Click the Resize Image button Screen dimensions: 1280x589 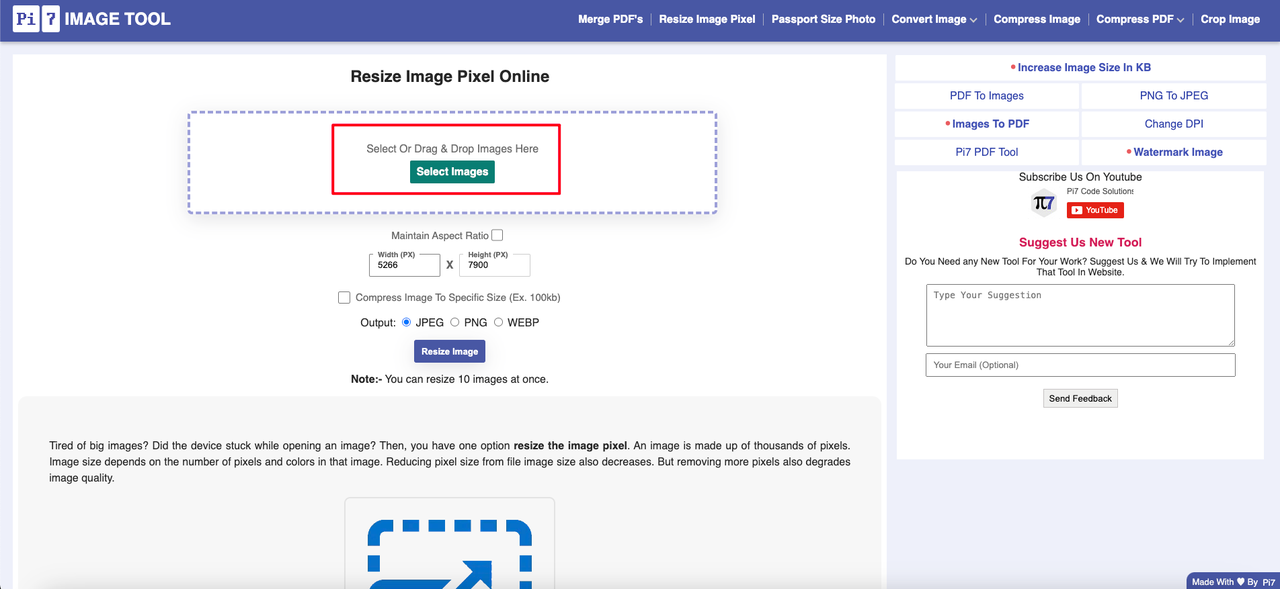(x=450, y=351)
